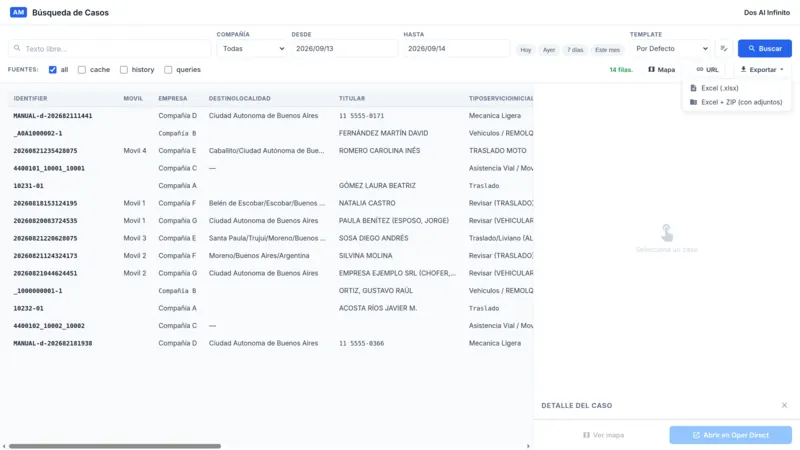
Task: Select row 20260821044624451
Action: [x=270, y=273]
